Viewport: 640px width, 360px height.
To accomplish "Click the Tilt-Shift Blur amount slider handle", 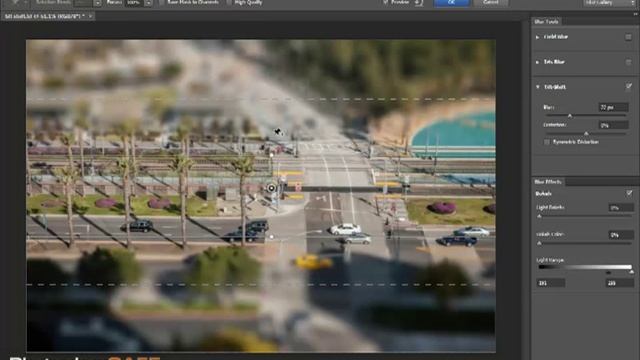I will pyautogui.click(x=570, y=116).
